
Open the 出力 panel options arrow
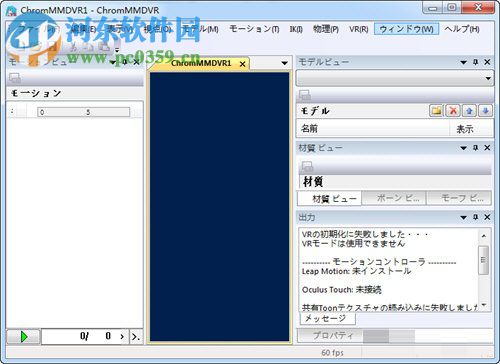pos(463,218)
